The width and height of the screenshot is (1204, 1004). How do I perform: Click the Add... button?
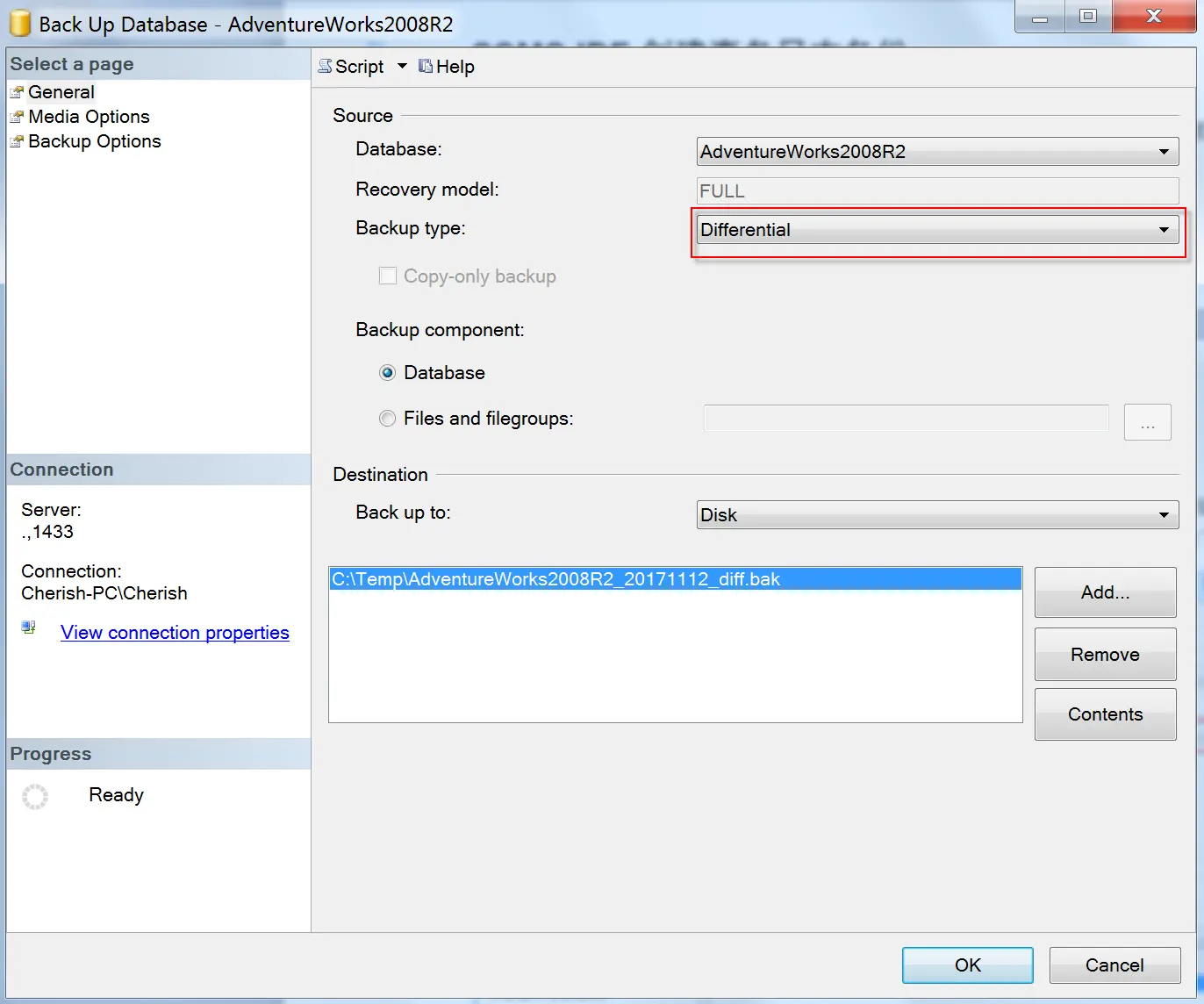click(x=1106, y=592)
